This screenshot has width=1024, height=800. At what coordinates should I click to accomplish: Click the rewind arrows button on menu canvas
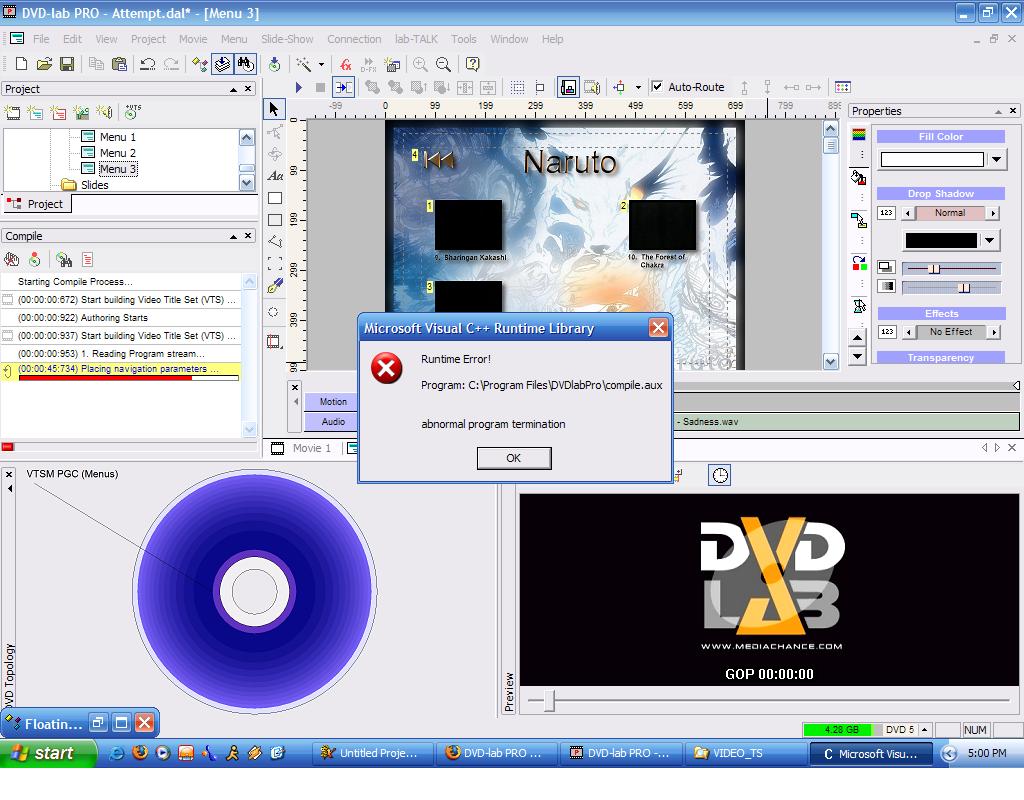[x=439, y=159]
